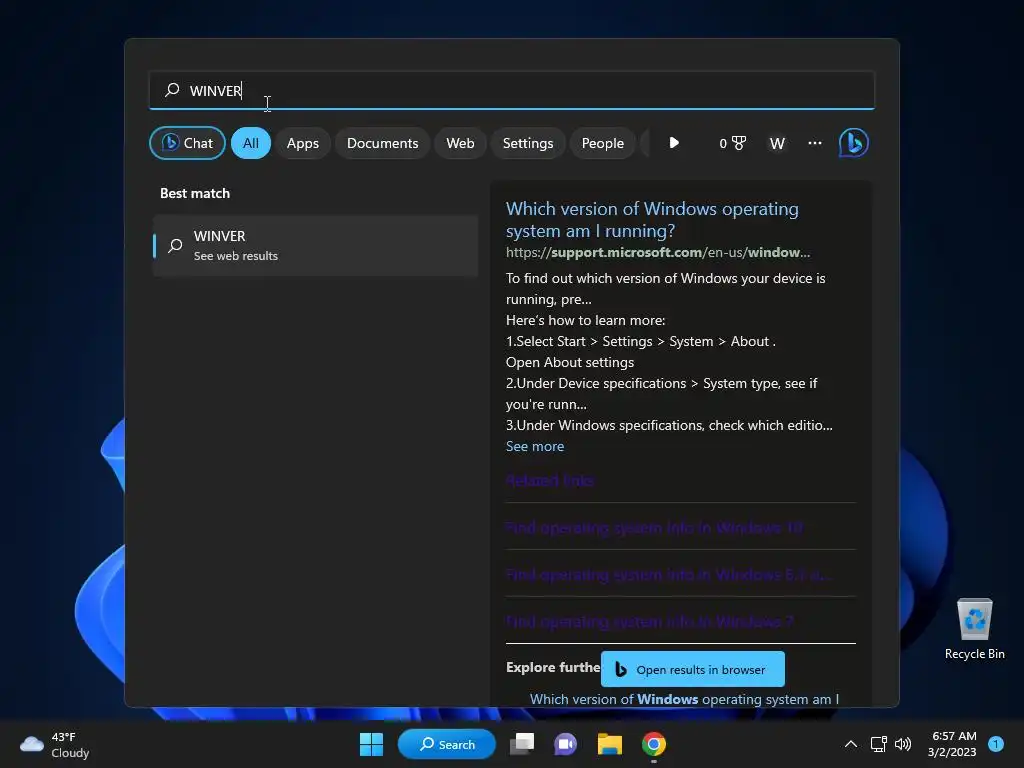Switch to the People filter
The height and width of the screenshot is (768, 1024).
click(x=603, y=143)
